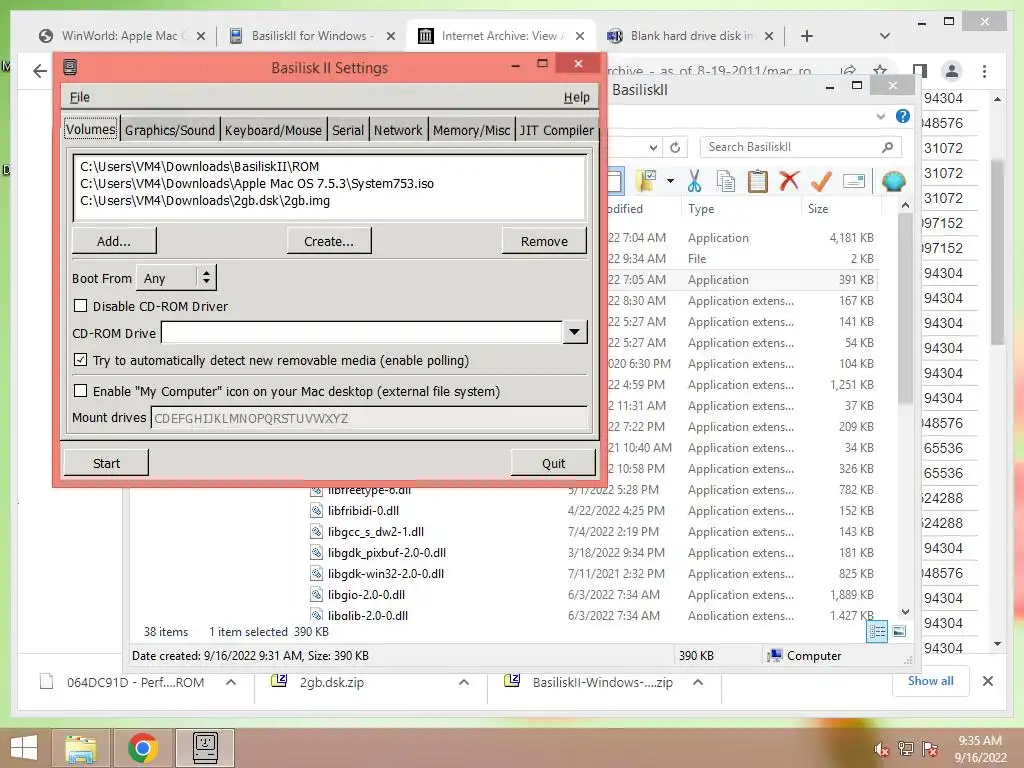Switch Explorer to details view icon
This screenshot has height=768, width=1024.
[877, 632]
